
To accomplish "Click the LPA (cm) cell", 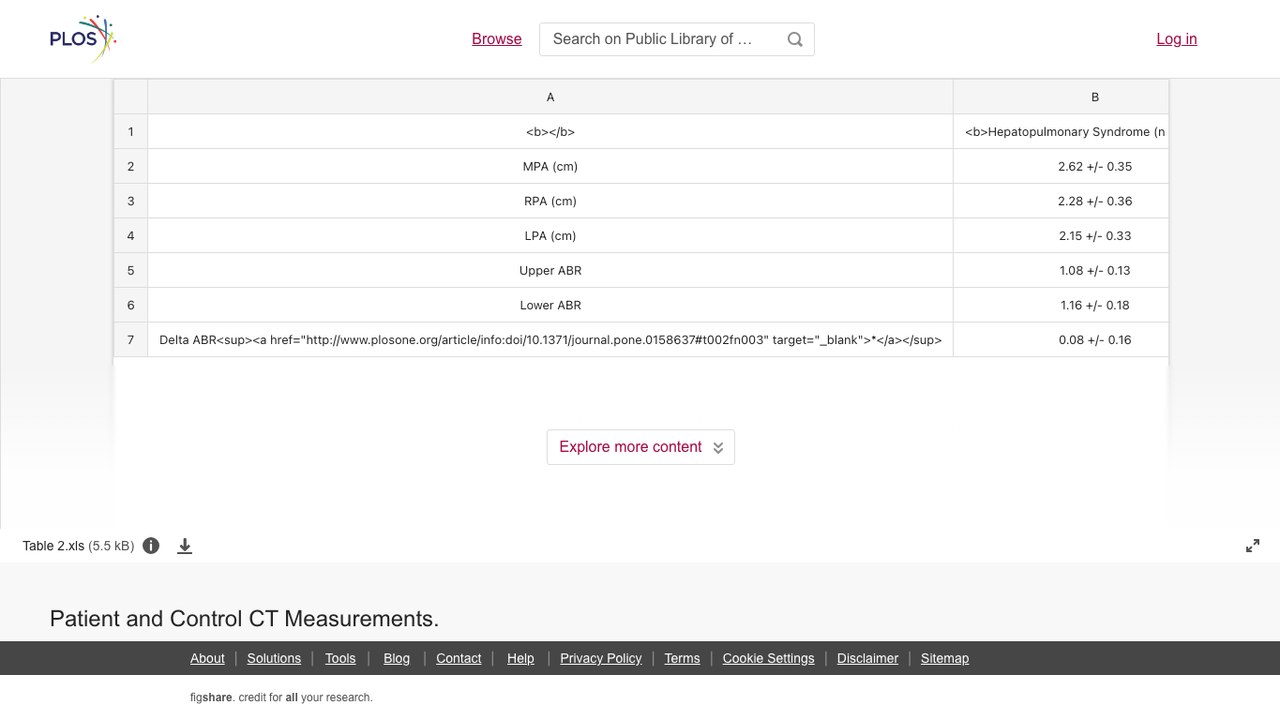I will point(550,236).
